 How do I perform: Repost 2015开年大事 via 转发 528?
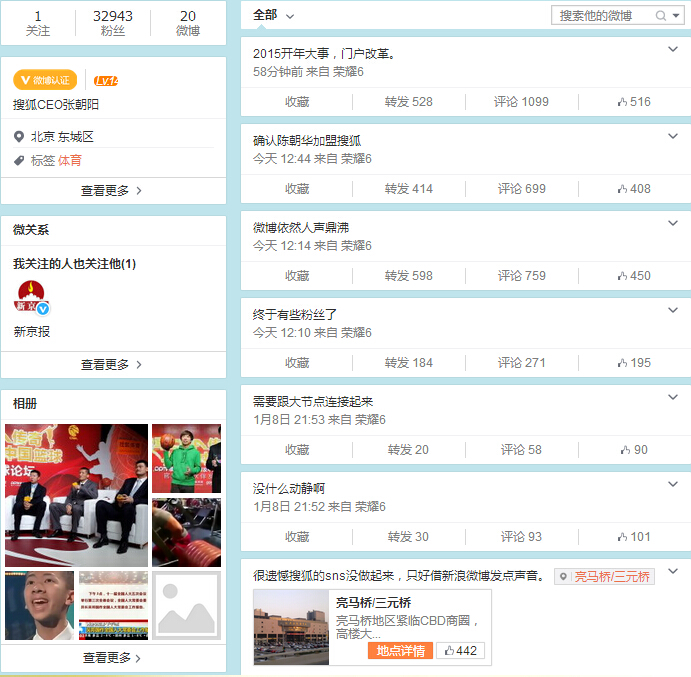409,102
